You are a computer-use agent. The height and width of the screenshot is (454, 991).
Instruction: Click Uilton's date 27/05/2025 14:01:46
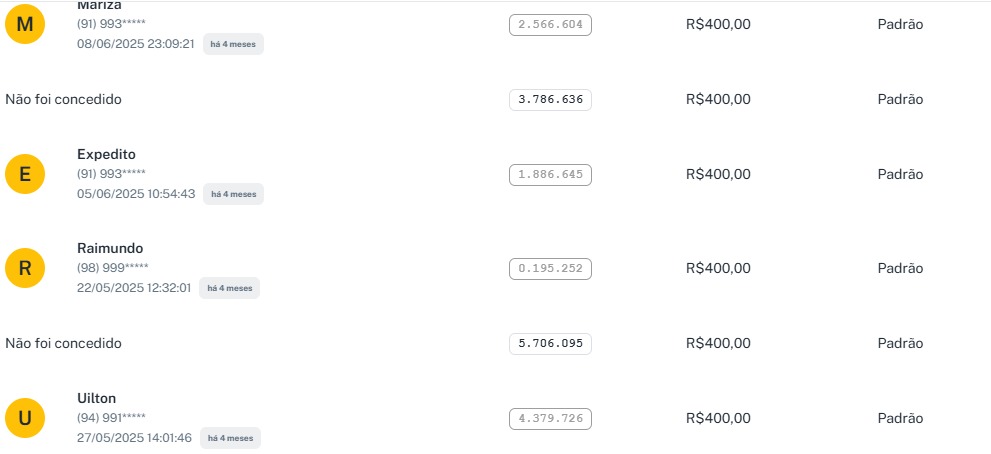134,438
